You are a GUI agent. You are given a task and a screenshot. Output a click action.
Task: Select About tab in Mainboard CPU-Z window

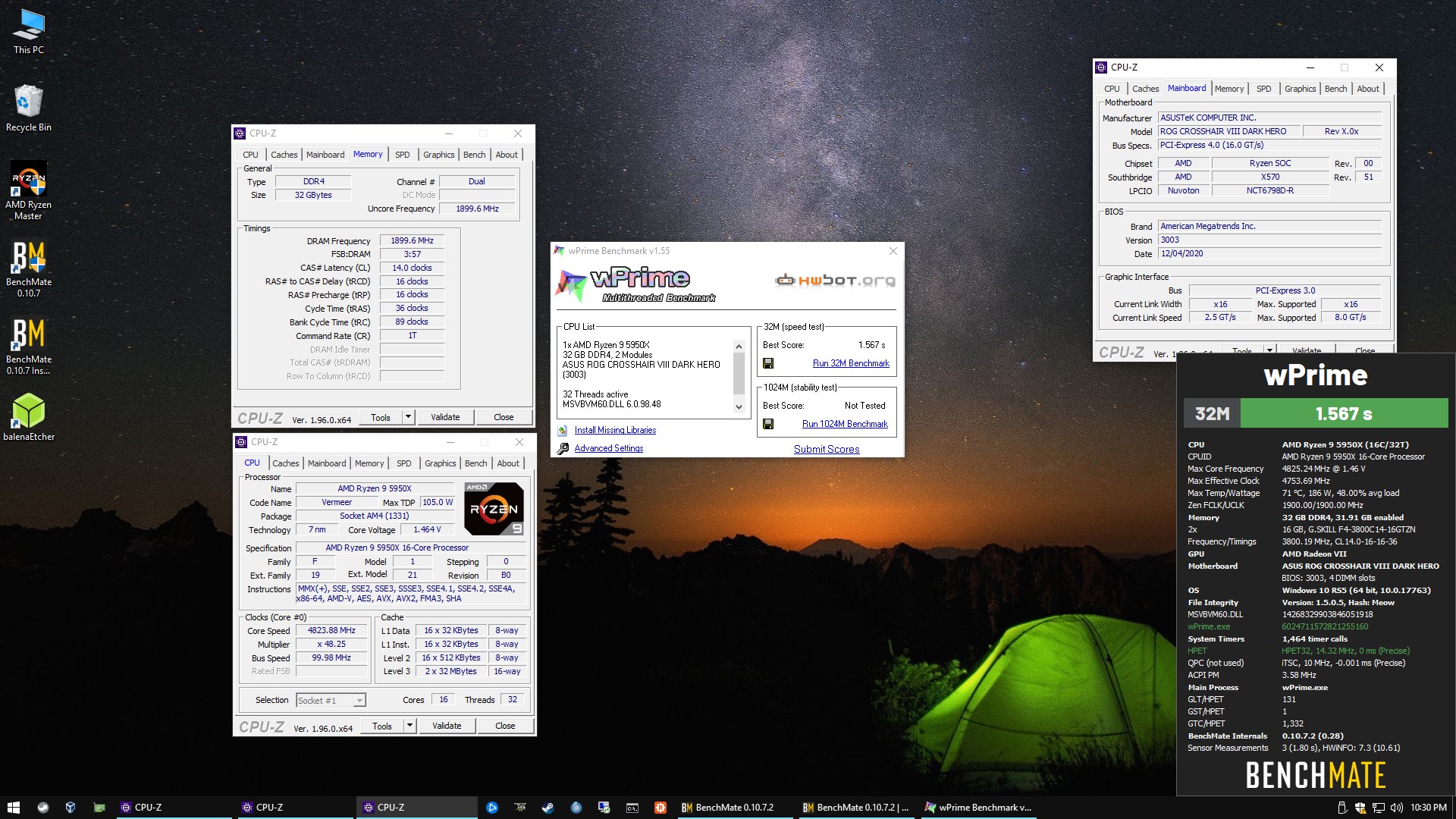1368,89
